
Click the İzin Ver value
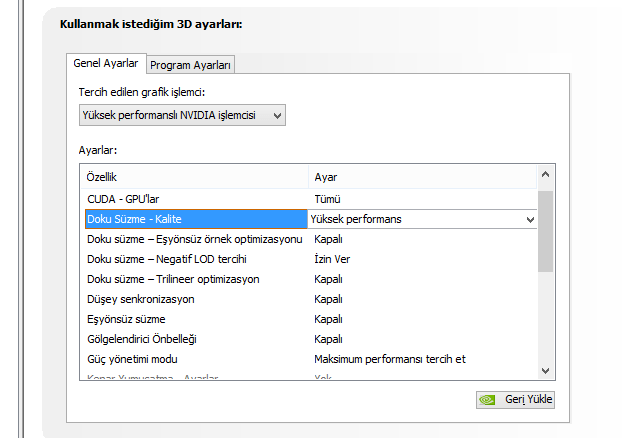point(332,259)
